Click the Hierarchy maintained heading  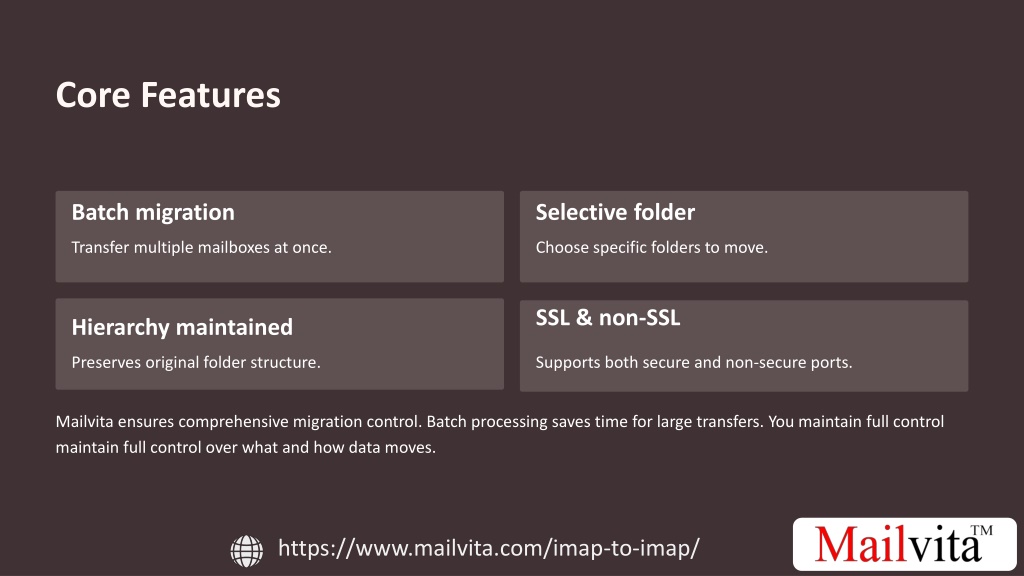pyautogui.click(x=182, y=327)
